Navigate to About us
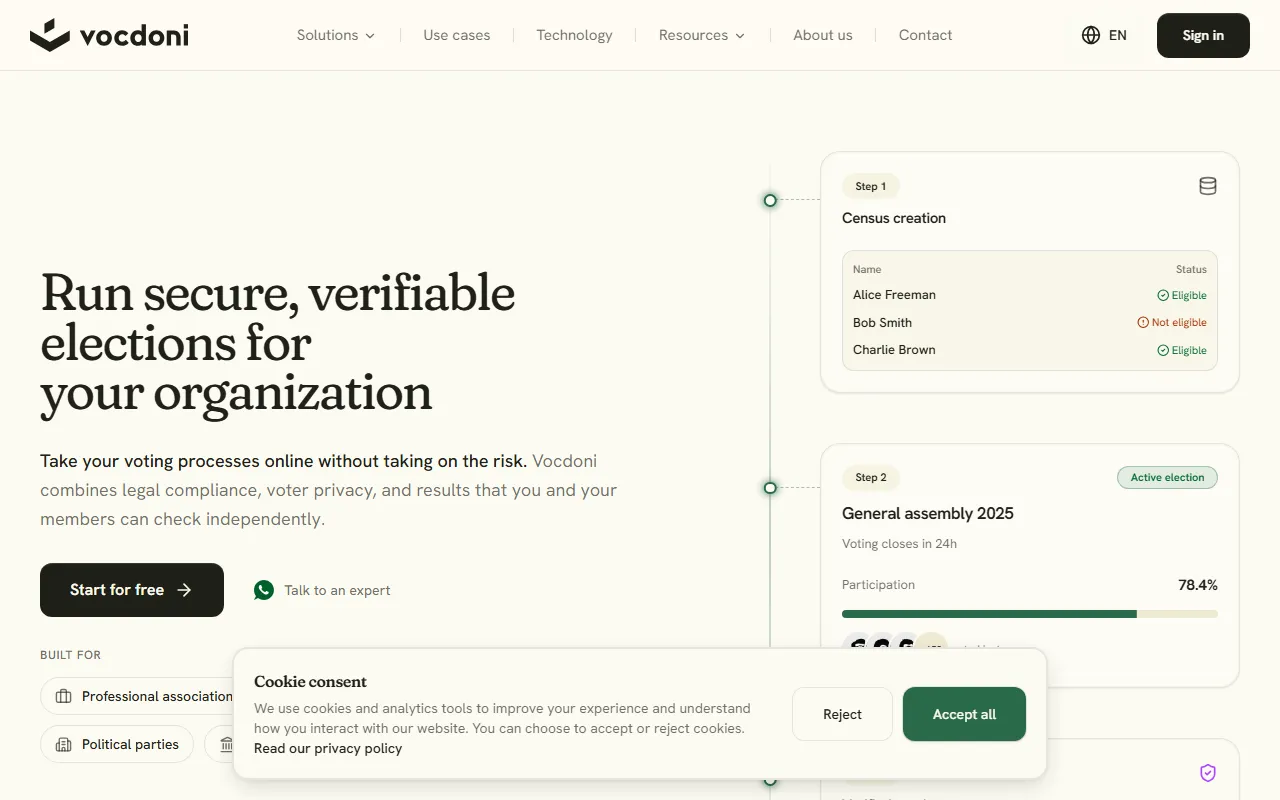 pos(823,35)
